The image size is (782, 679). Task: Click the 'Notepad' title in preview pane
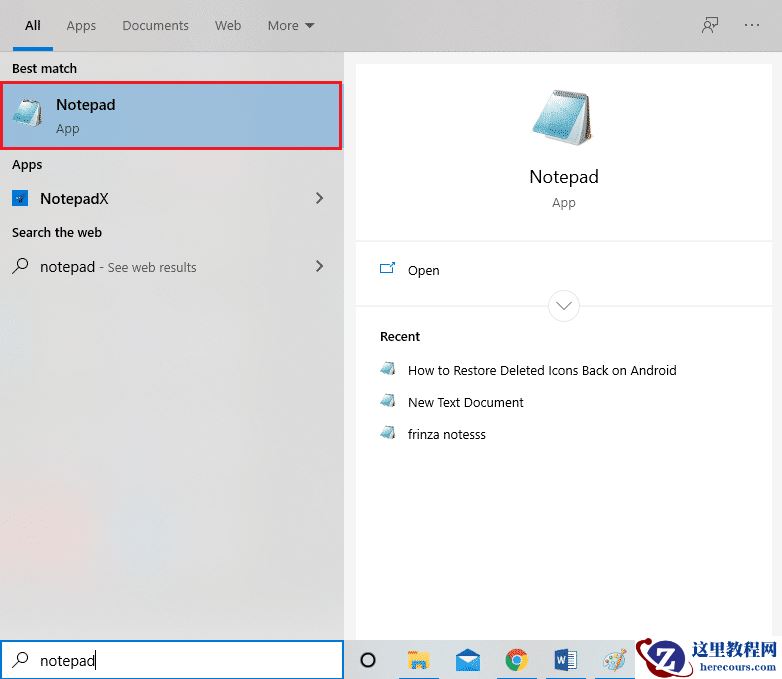(564, 177)
